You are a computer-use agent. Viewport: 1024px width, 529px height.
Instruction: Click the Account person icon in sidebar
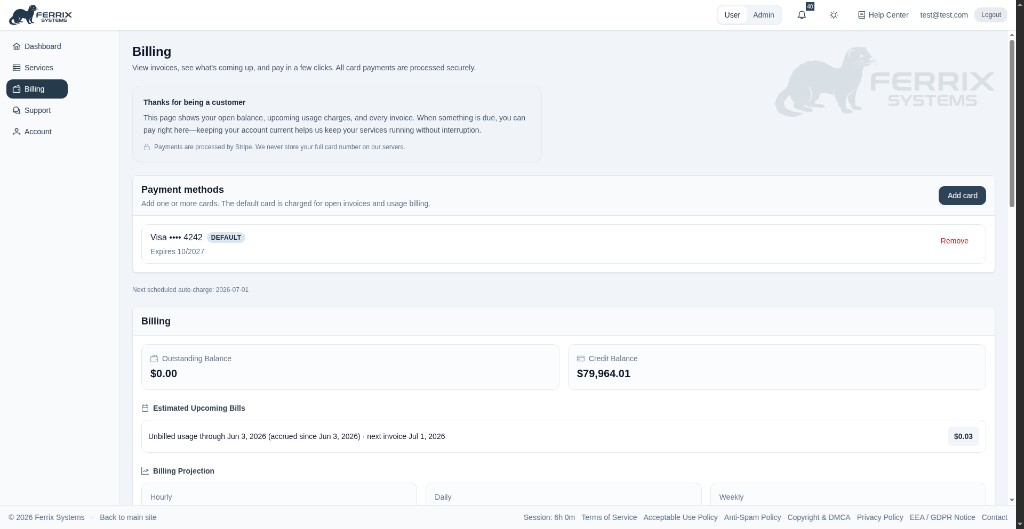(16, 132)
